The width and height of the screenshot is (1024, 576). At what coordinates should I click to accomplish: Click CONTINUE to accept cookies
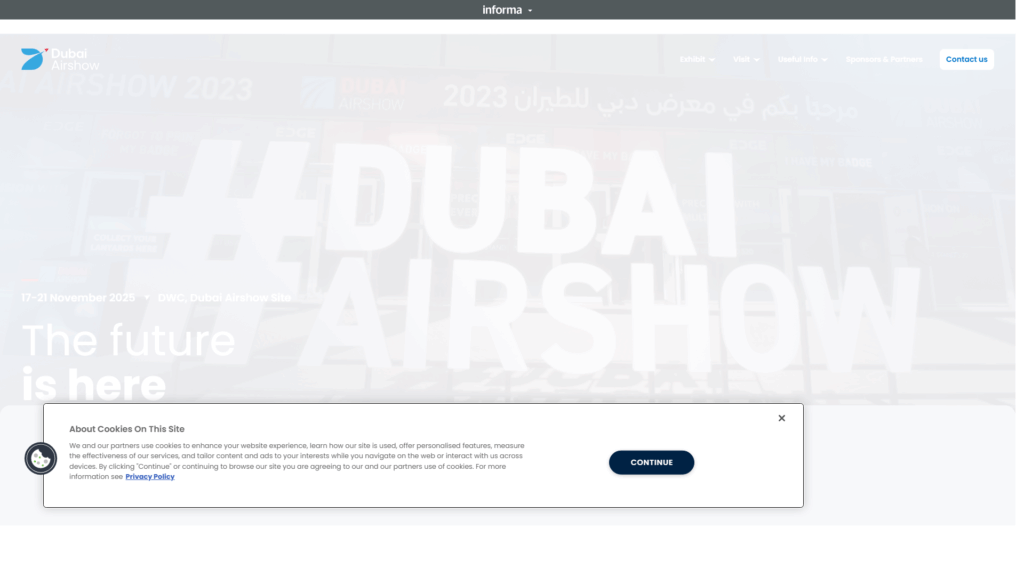pos(651,462)
